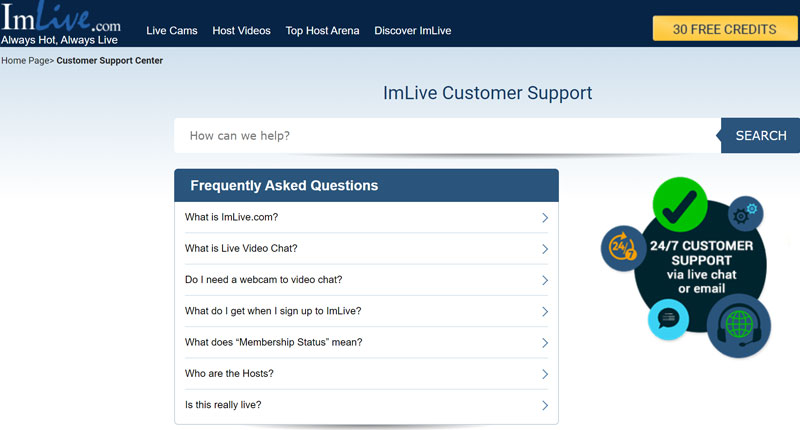Open 'What do I get when I sign up'
Screen dimensions: 800x430
pos(273,311)
